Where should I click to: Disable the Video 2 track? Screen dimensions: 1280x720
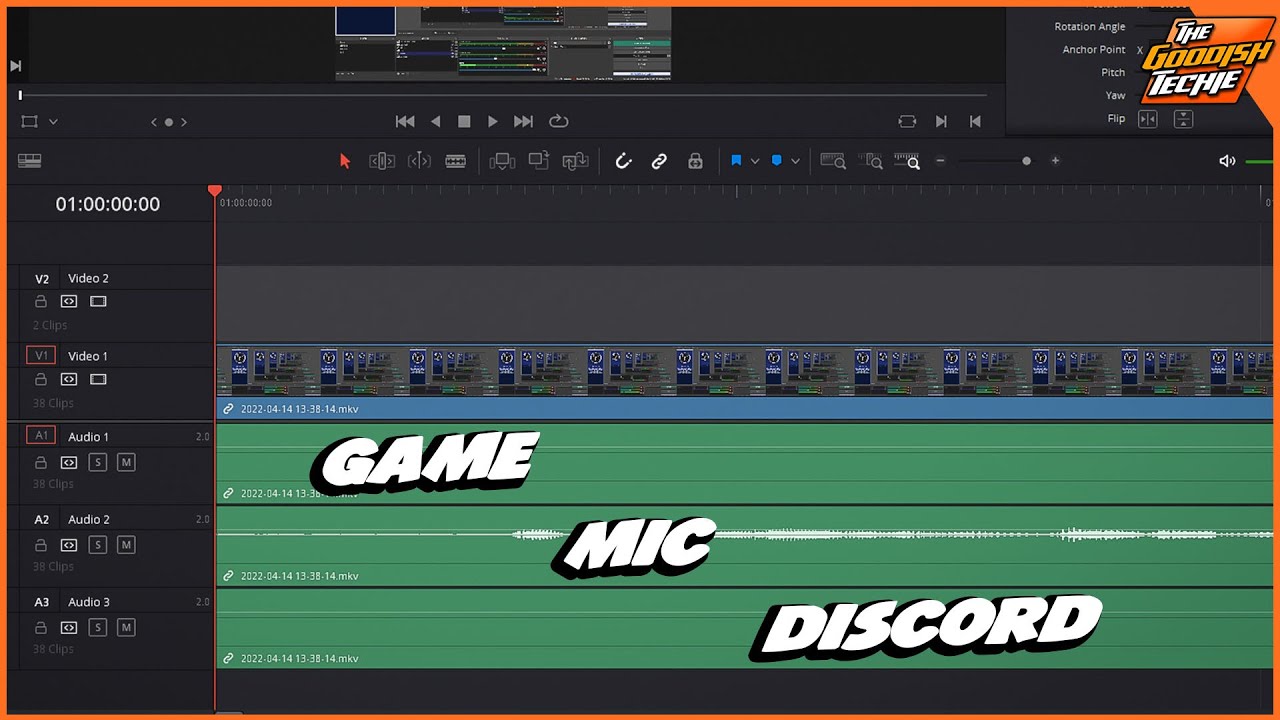coord(98,301)
